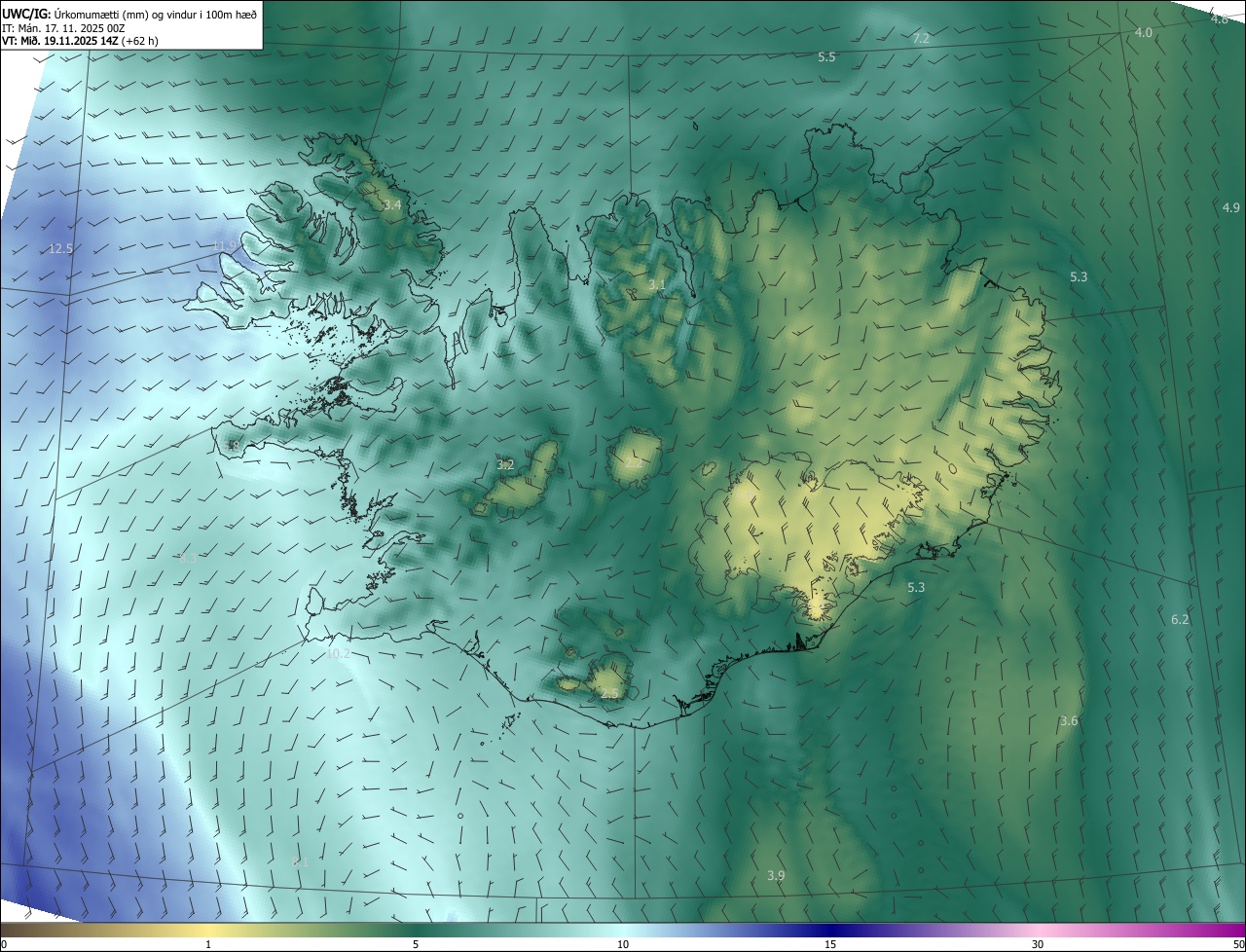Click the 6.2 value at the right edge
The image size is (1246, 952).
pos(1180,620)
